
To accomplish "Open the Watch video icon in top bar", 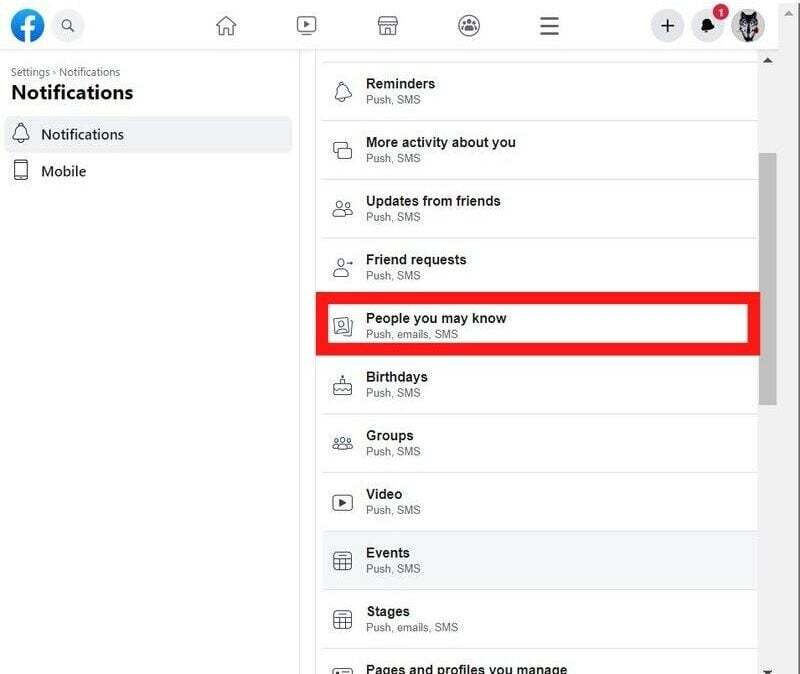I will point(307,26).
